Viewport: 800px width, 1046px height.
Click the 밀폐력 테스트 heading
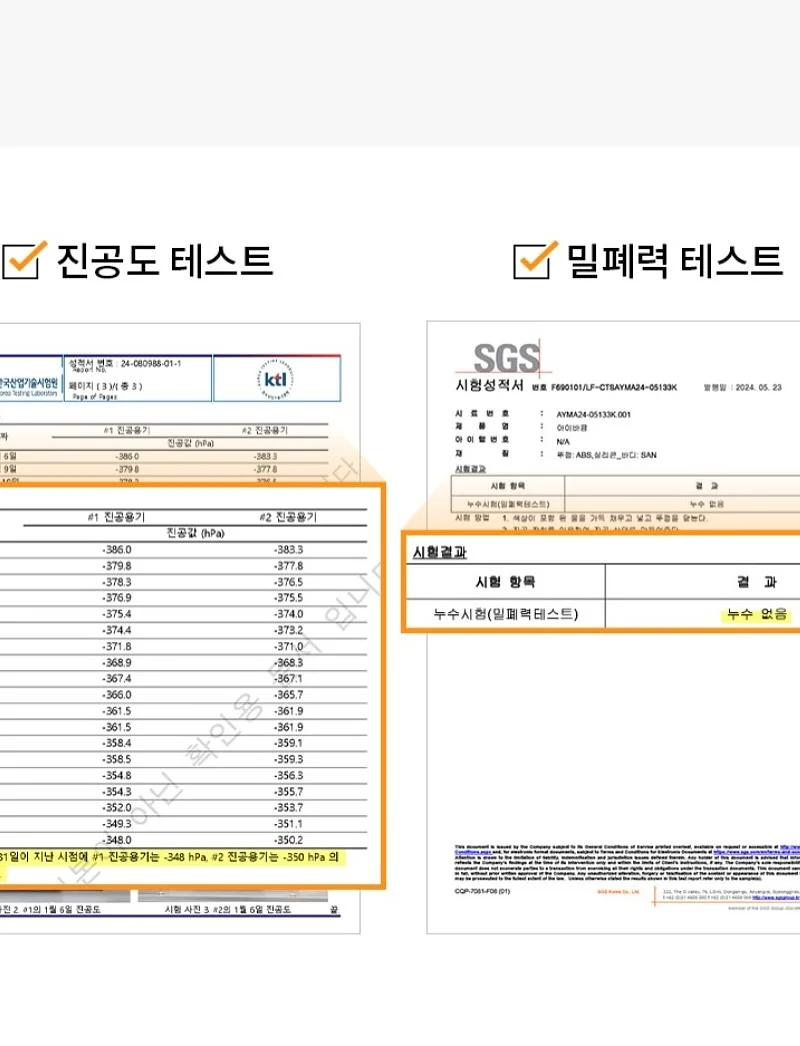tap(674, 260)
